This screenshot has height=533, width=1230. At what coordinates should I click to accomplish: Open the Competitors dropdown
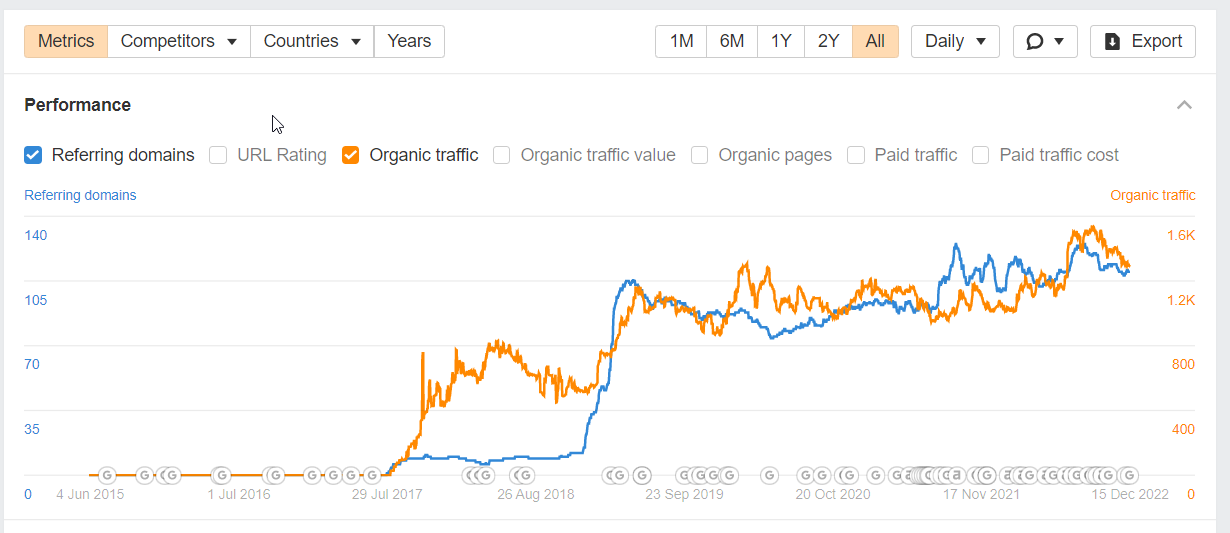point(179,41)
